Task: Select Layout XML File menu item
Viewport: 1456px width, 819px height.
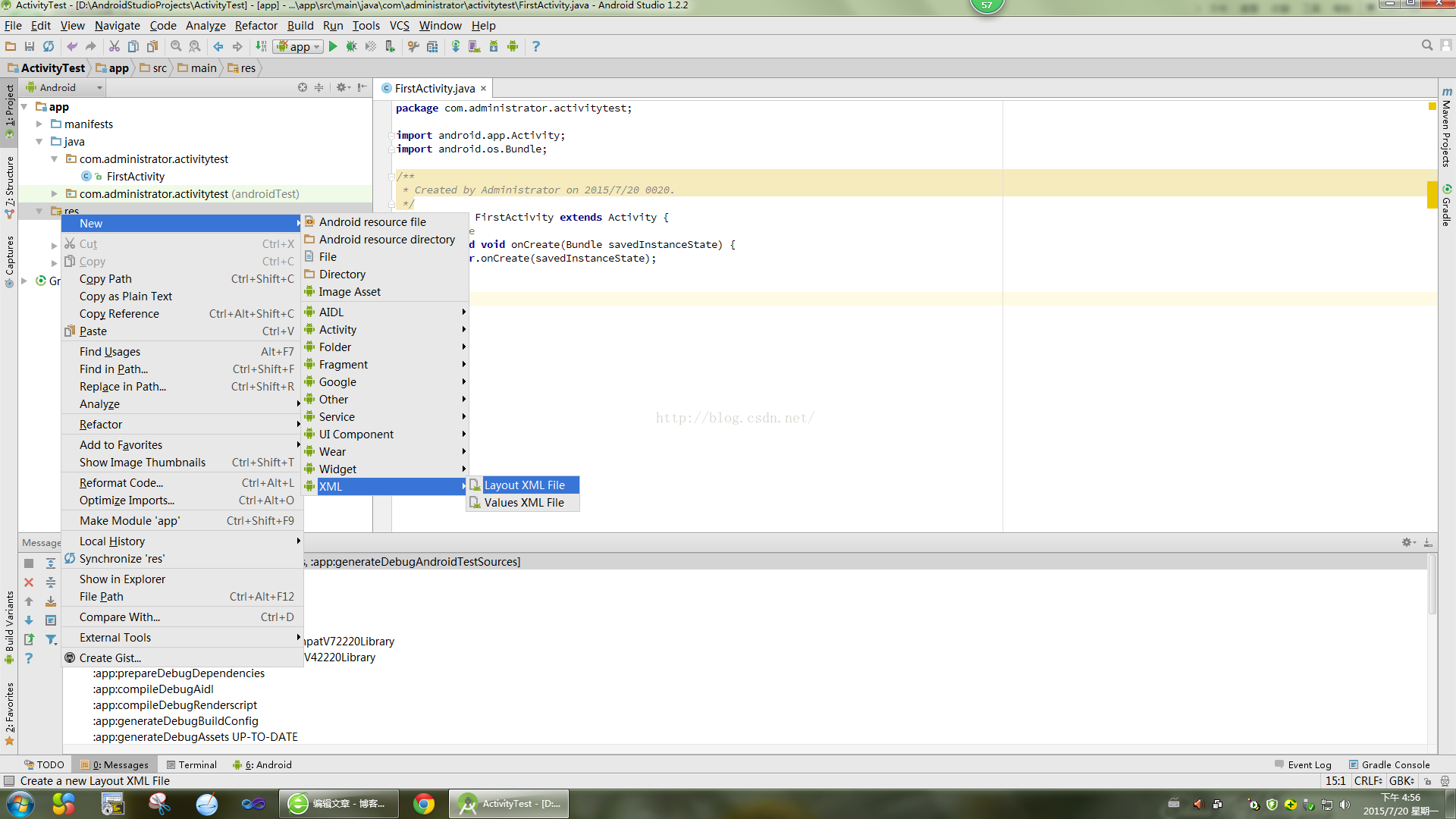Action: [523, 485]
